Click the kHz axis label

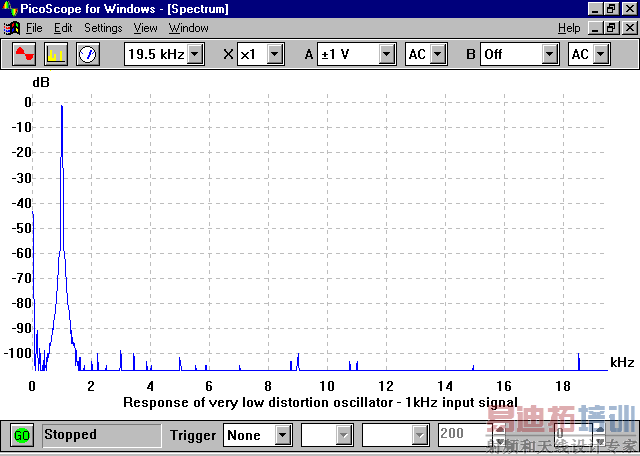point(622,362)
